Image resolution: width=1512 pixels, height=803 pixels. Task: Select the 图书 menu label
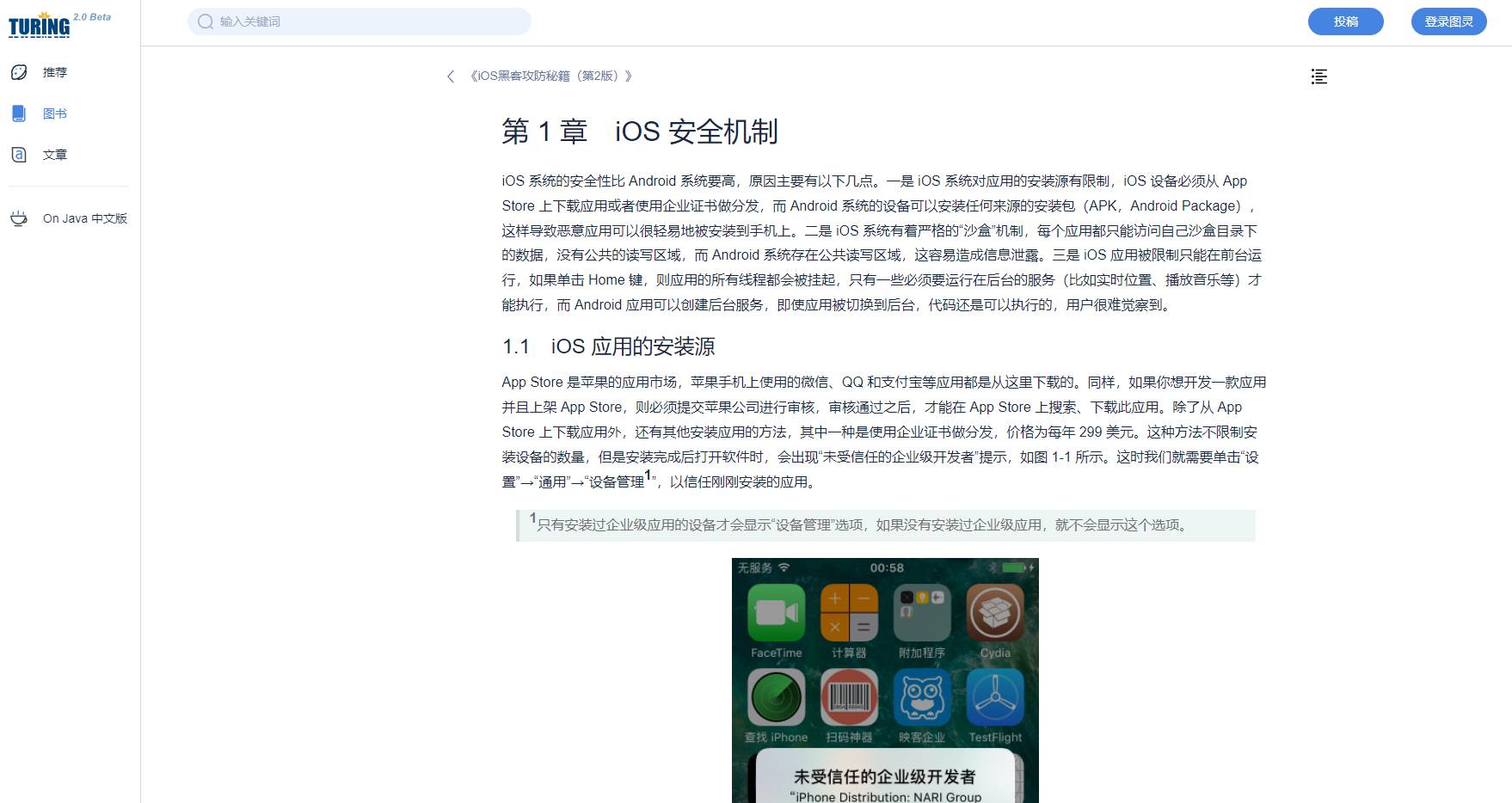click(55, 113)
